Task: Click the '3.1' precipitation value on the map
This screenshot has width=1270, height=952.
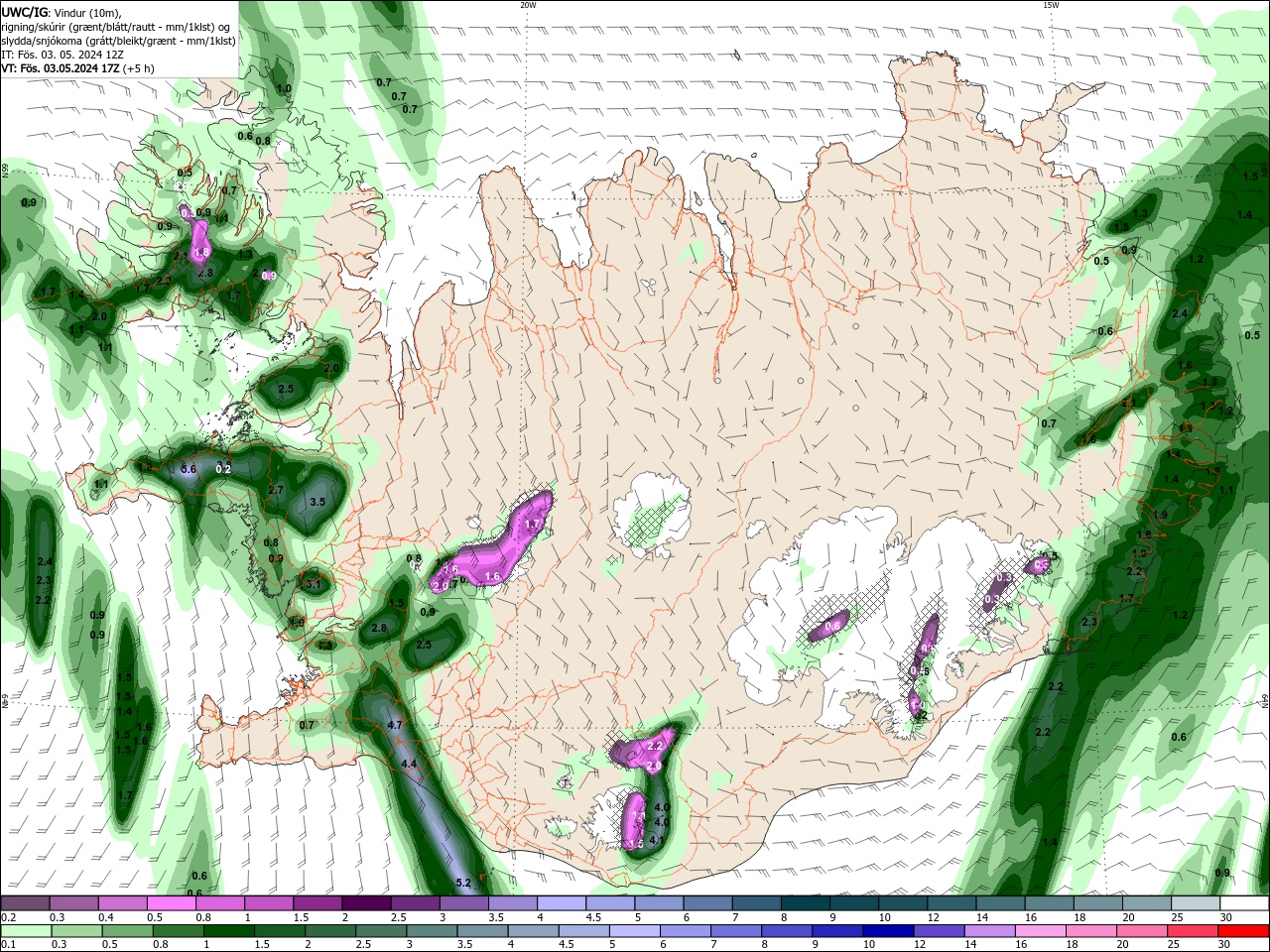Action: point(314,584)
